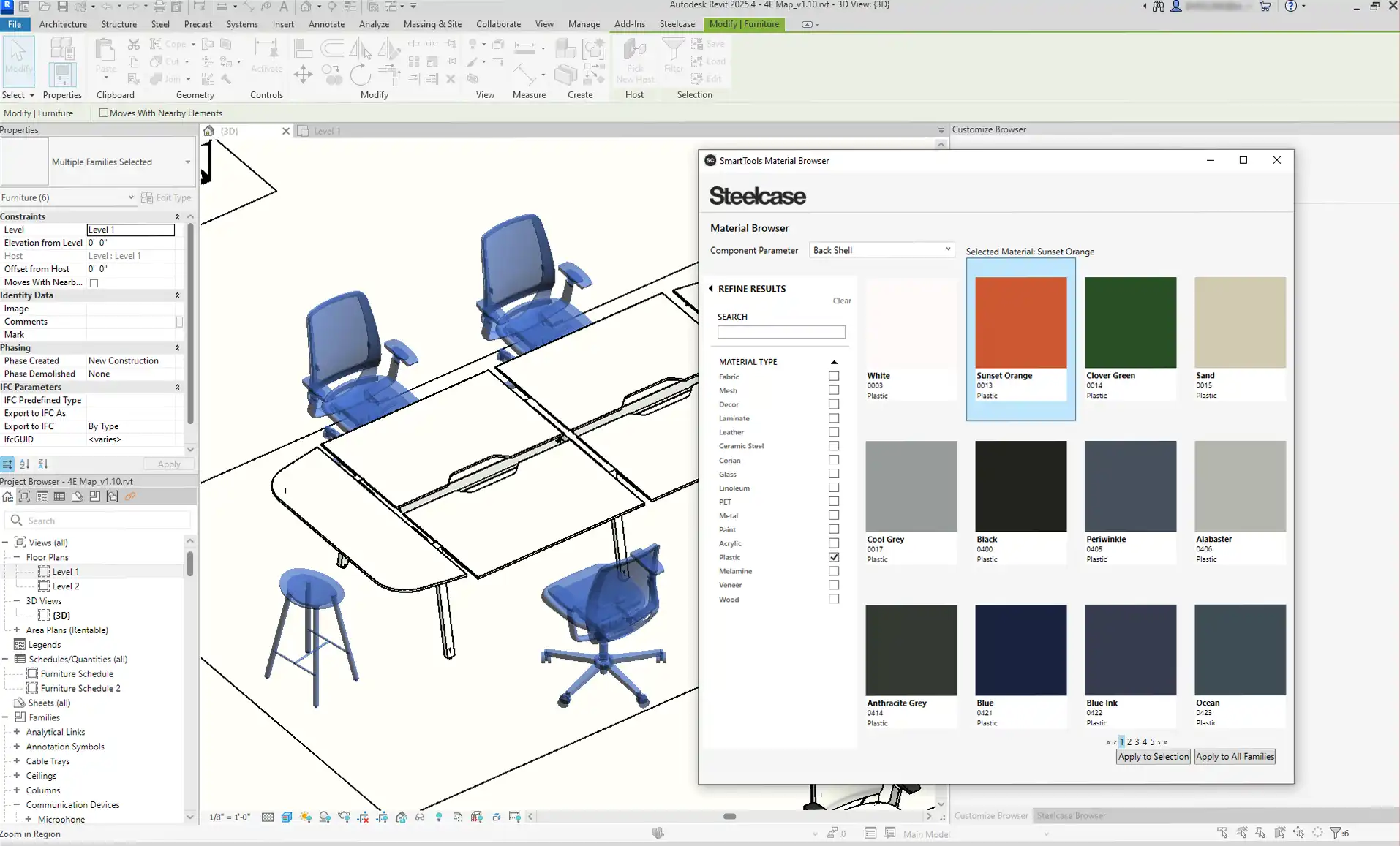Viewport: 1400px width, 846px height.
Task: Click the default 3D view home icon
Action: [306, 7]
